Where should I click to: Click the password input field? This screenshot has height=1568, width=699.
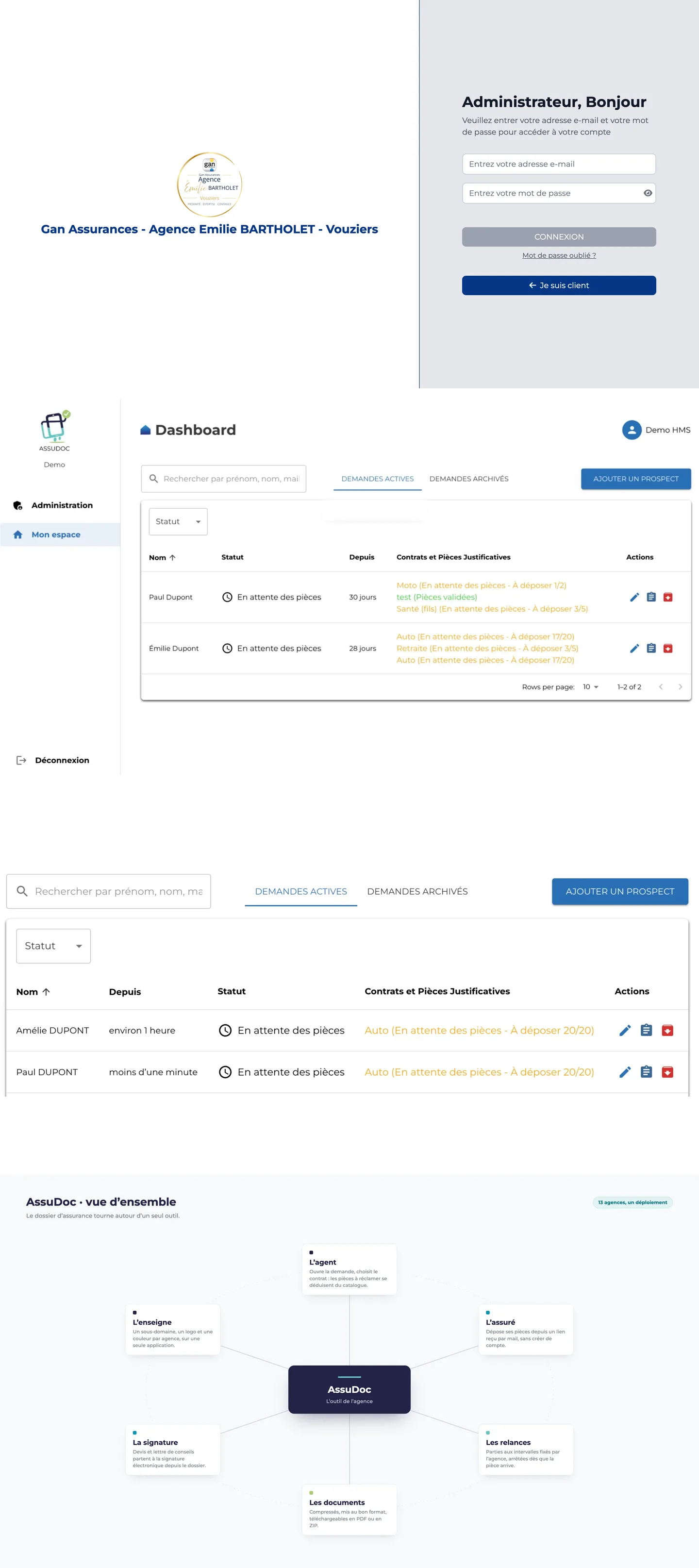point(558,193)
